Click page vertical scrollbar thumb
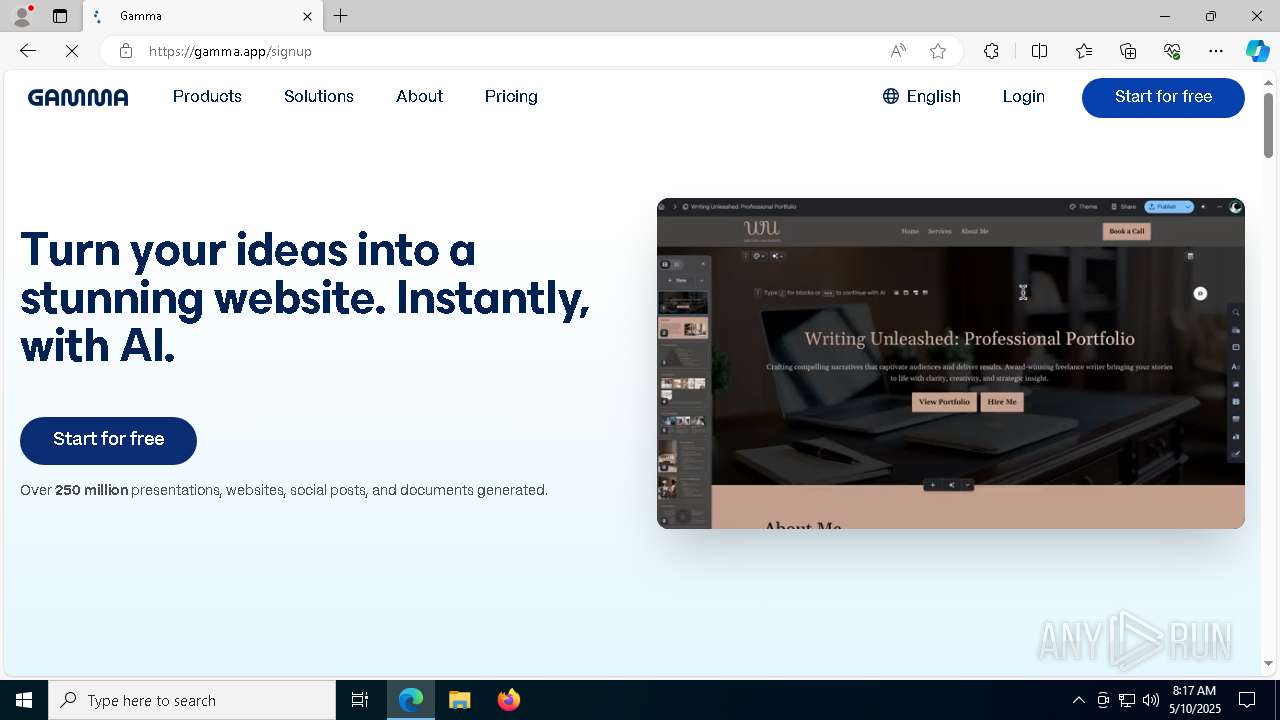This screenshot has height=720, width=1280. pyautogui.click(x=1268, y=125)
